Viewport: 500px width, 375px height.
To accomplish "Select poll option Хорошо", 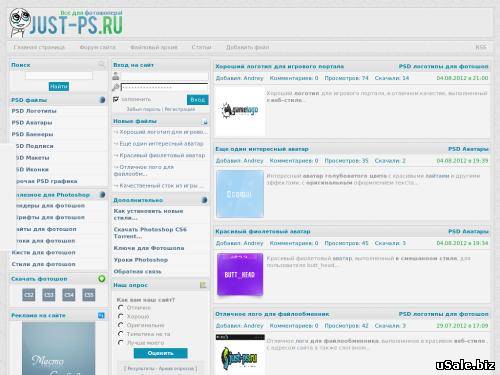I will [121, 316].
